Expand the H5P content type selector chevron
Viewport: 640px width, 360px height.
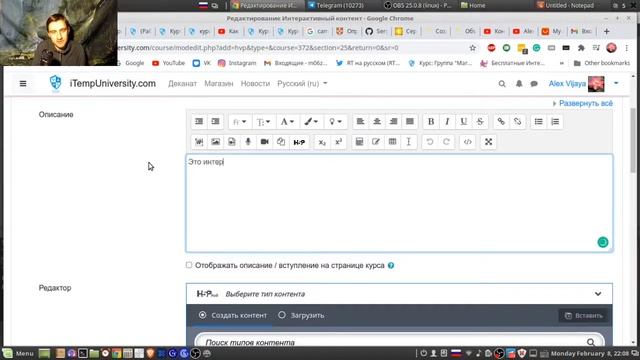tap(598, 294)
